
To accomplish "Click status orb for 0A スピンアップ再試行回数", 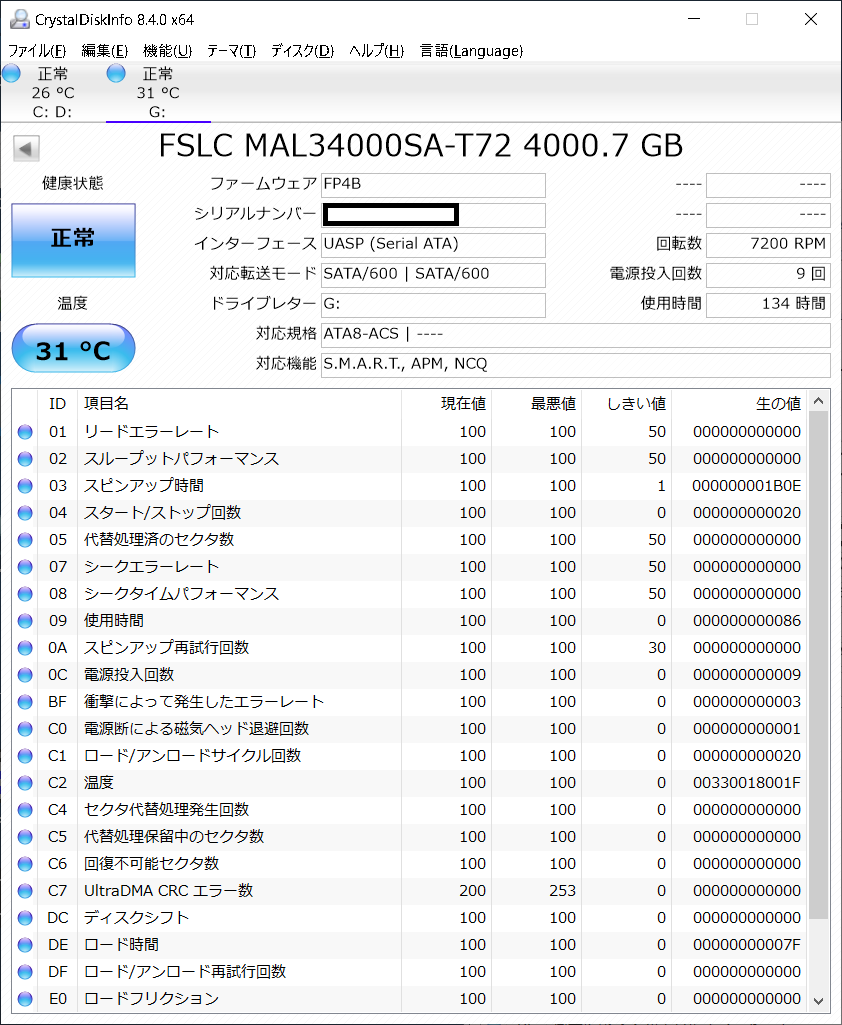I will 25,648.
